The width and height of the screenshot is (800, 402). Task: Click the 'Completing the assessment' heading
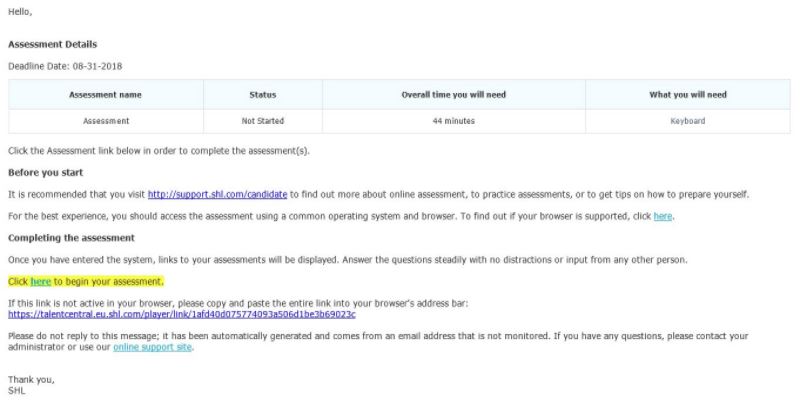pyautogui.click(x=71, y=238)
